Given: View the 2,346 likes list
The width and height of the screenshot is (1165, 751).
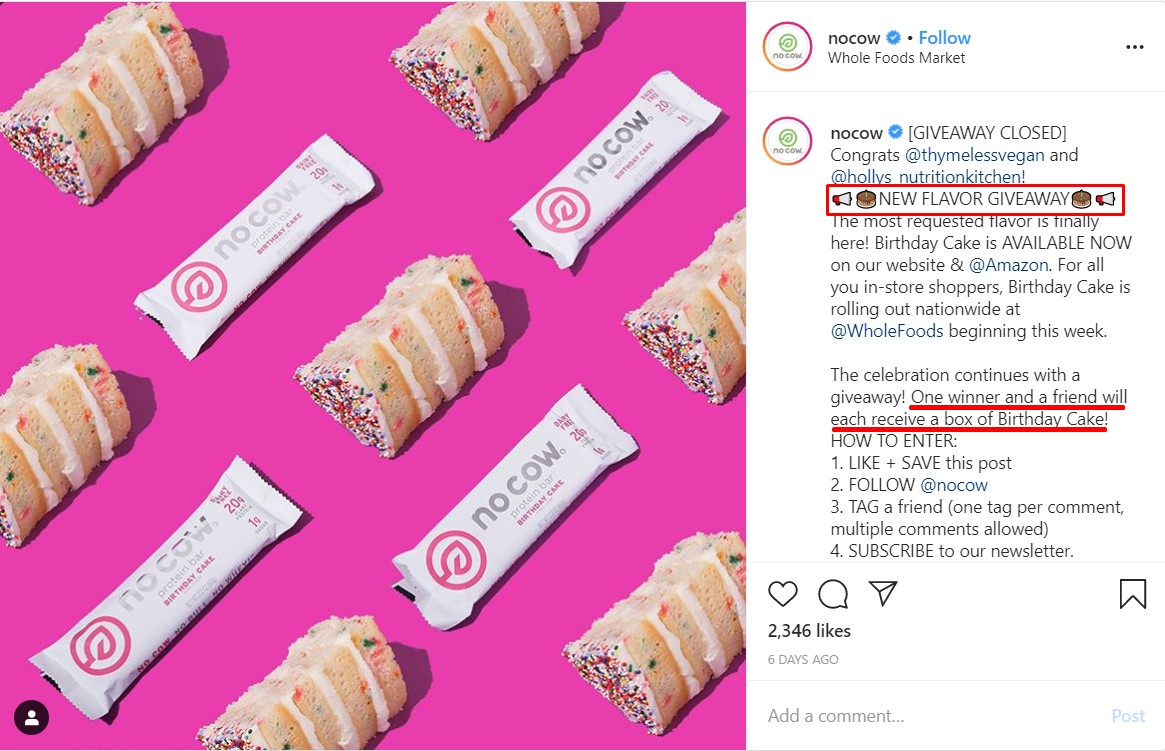Looking at the screenshot, I should (x=809, y=631).
